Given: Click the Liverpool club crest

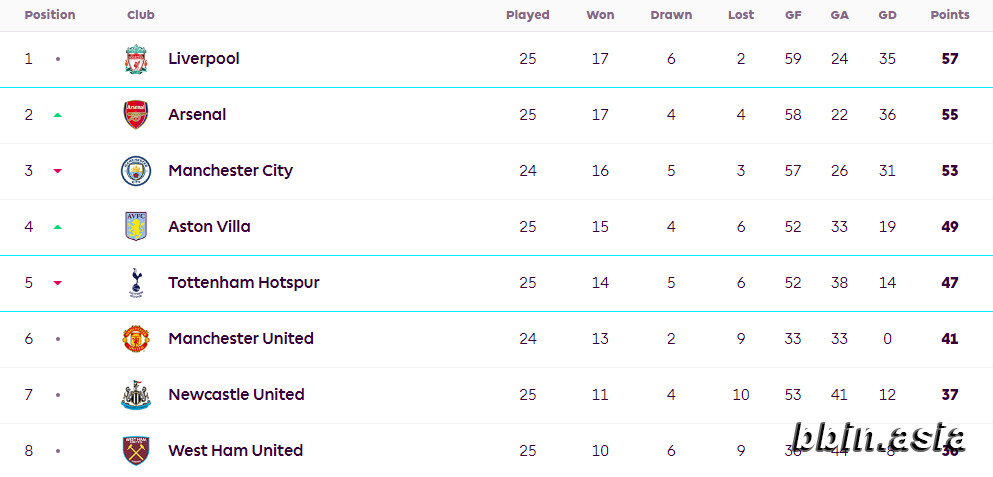Looking at the screenshot, I should (136, 59).
